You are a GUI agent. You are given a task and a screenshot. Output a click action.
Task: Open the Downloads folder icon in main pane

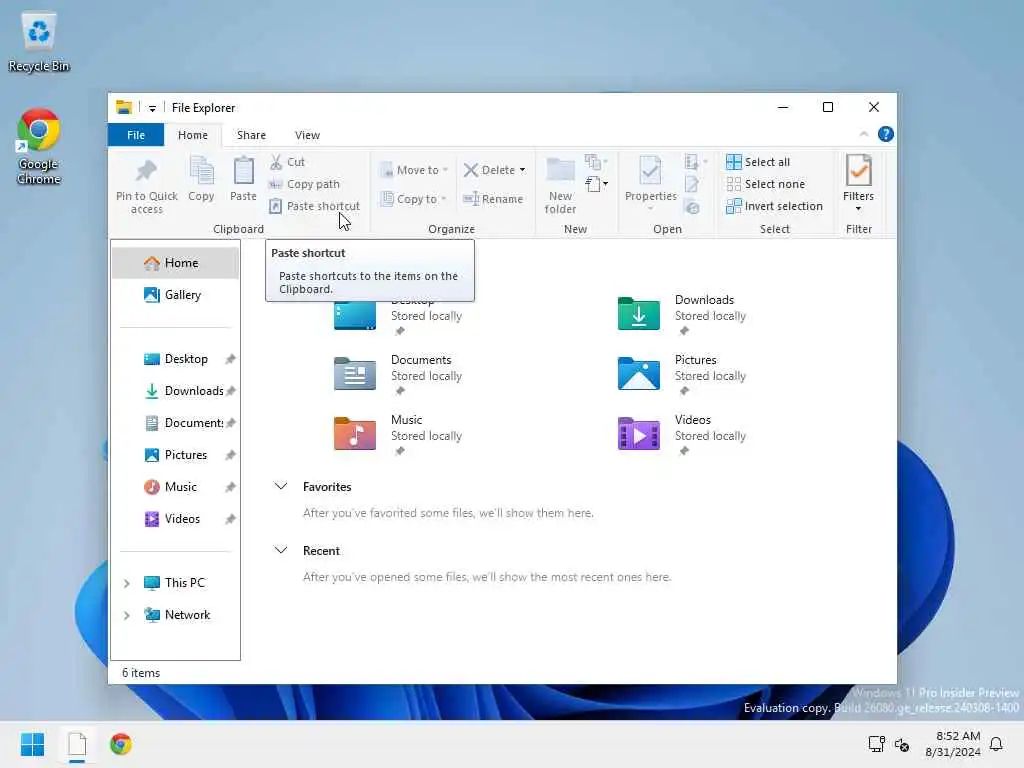639,313
